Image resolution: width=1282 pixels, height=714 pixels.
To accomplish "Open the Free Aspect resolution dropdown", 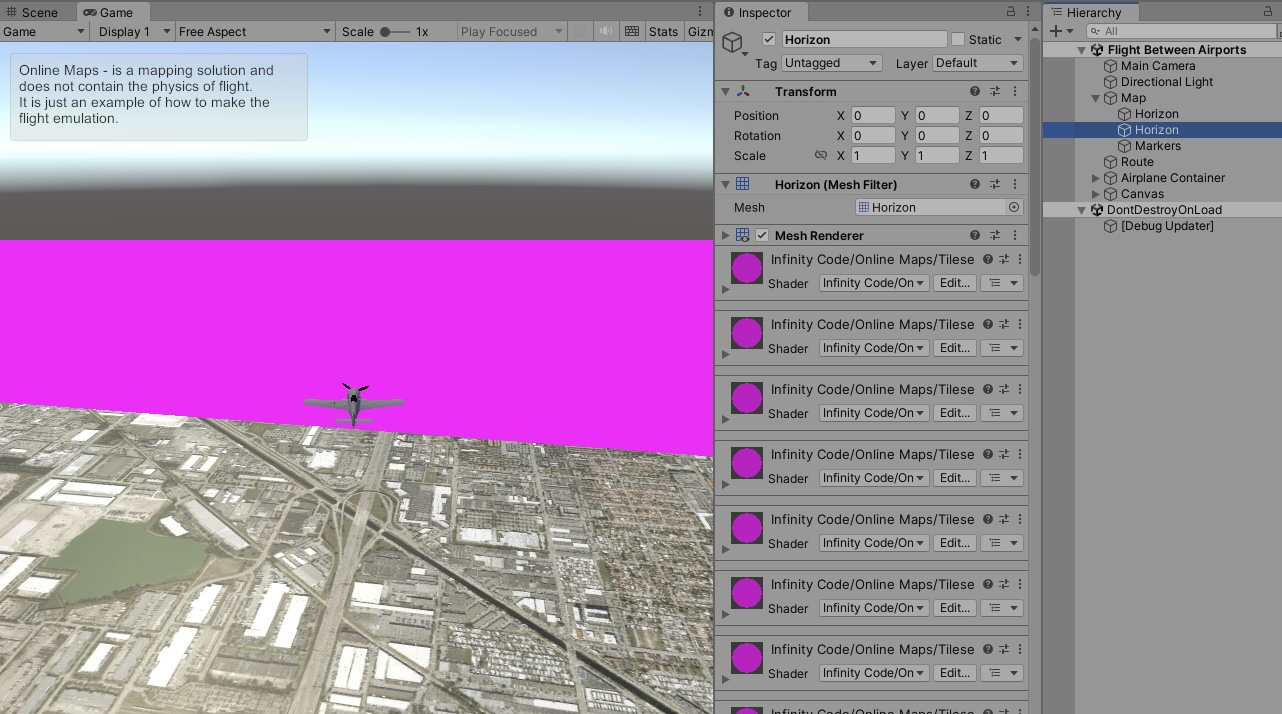I will click(254, 31).
